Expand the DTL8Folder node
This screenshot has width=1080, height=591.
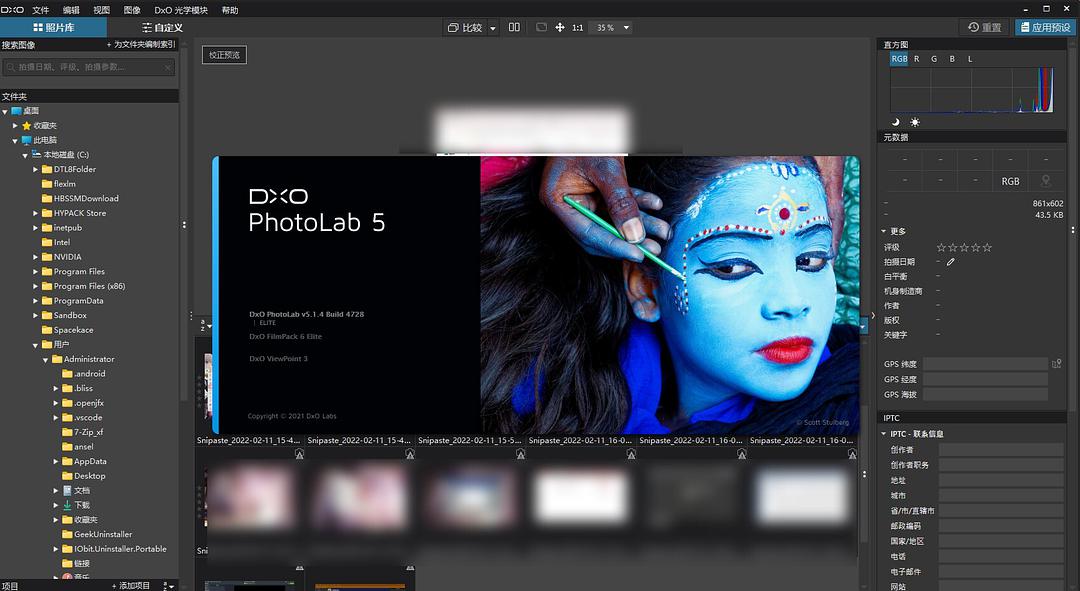36,169
